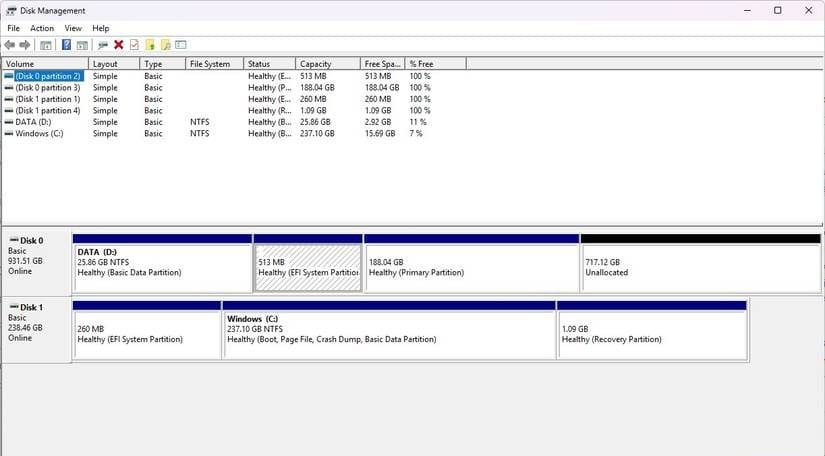Open the File menu
825x456 pixels.
point(14,28)
